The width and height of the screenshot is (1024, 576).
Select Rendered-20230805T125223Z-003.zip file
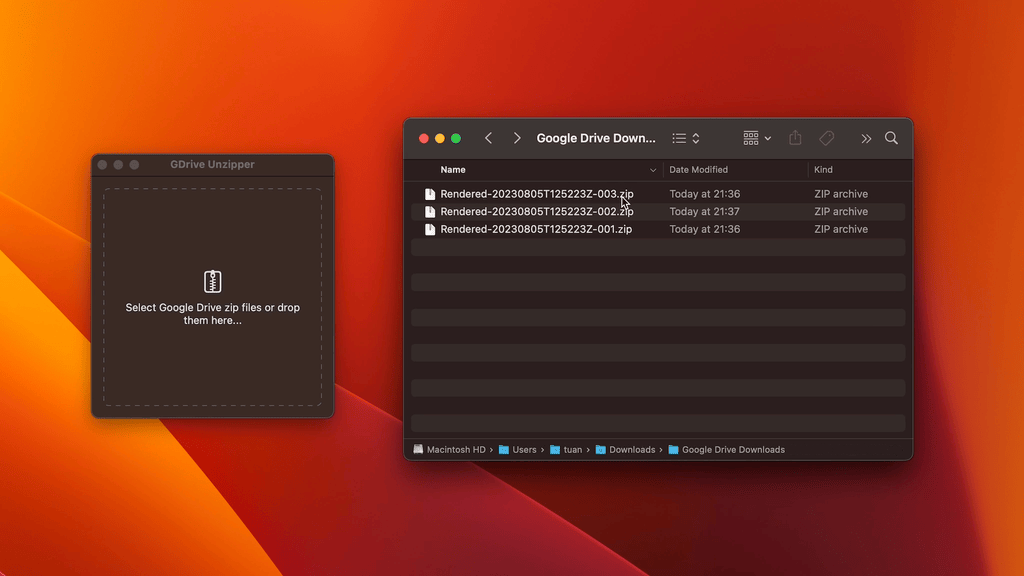(x=536, y=194)
